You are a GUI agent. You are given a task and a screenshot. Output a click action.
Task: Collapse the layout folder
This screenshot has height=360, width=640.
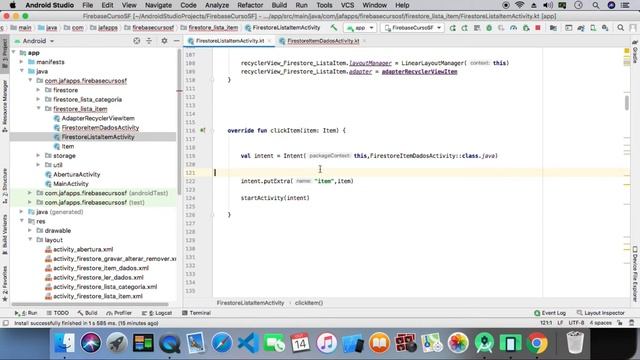point(30,240)
